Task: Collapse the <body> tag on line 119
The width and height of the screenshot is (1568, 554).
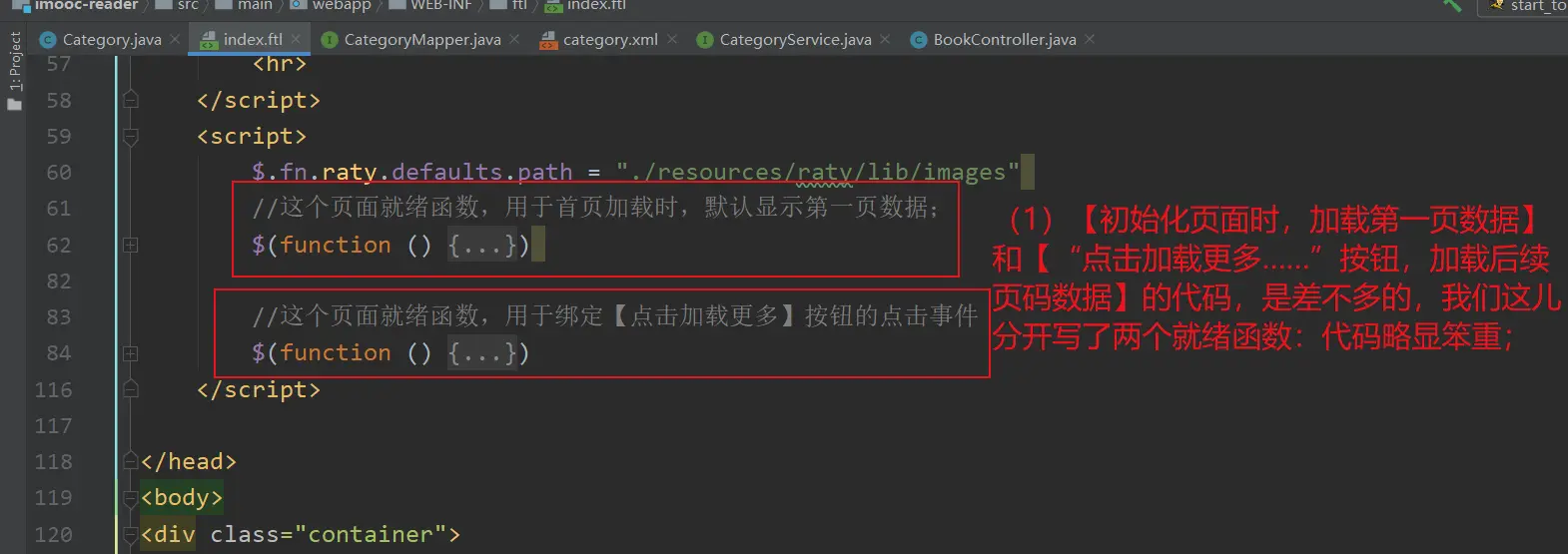Action: 130,497
